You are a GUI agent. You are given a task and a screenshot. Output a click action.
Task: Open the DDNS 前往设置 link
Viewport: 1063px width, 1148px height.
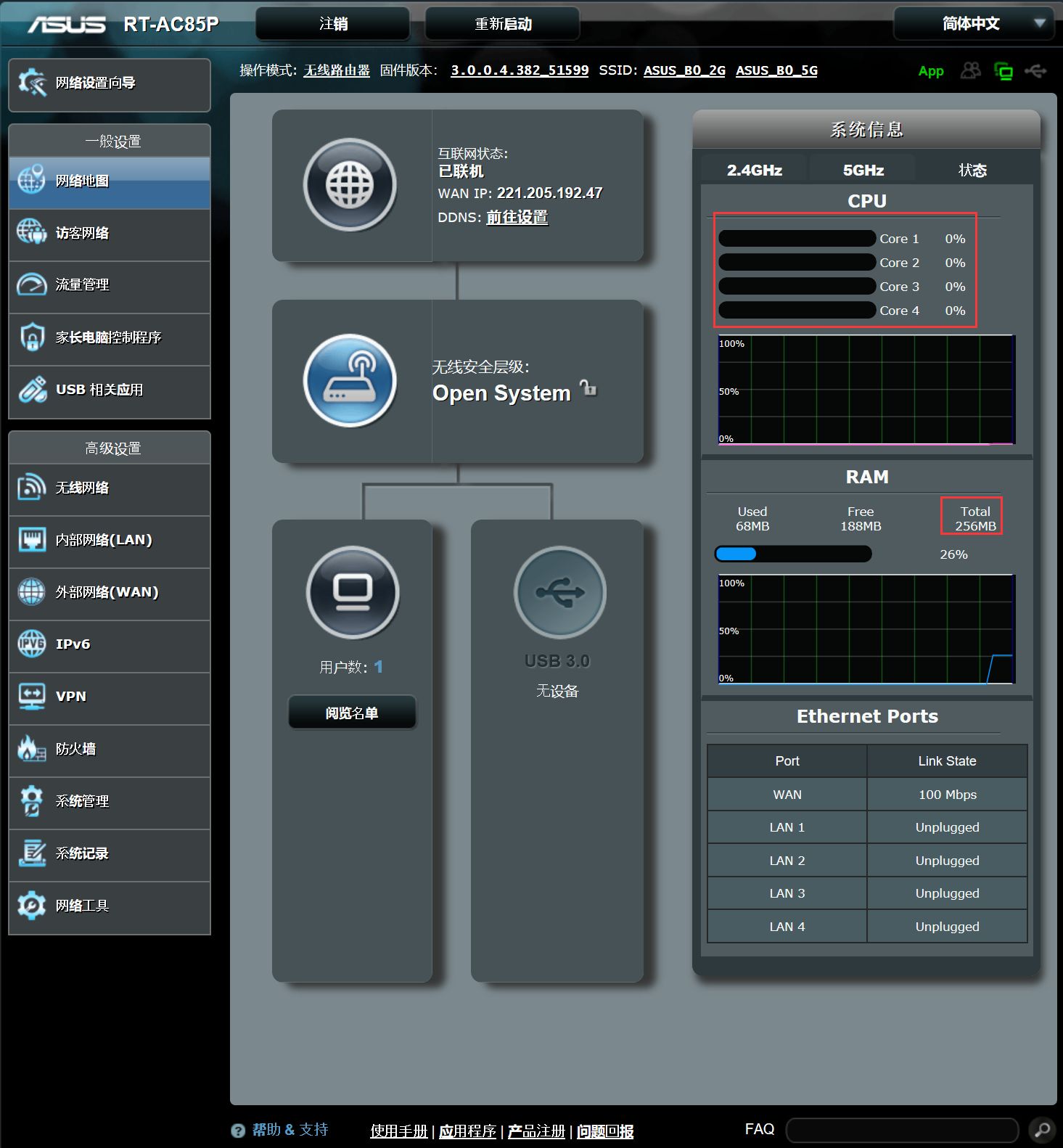(x=517, y=217)
